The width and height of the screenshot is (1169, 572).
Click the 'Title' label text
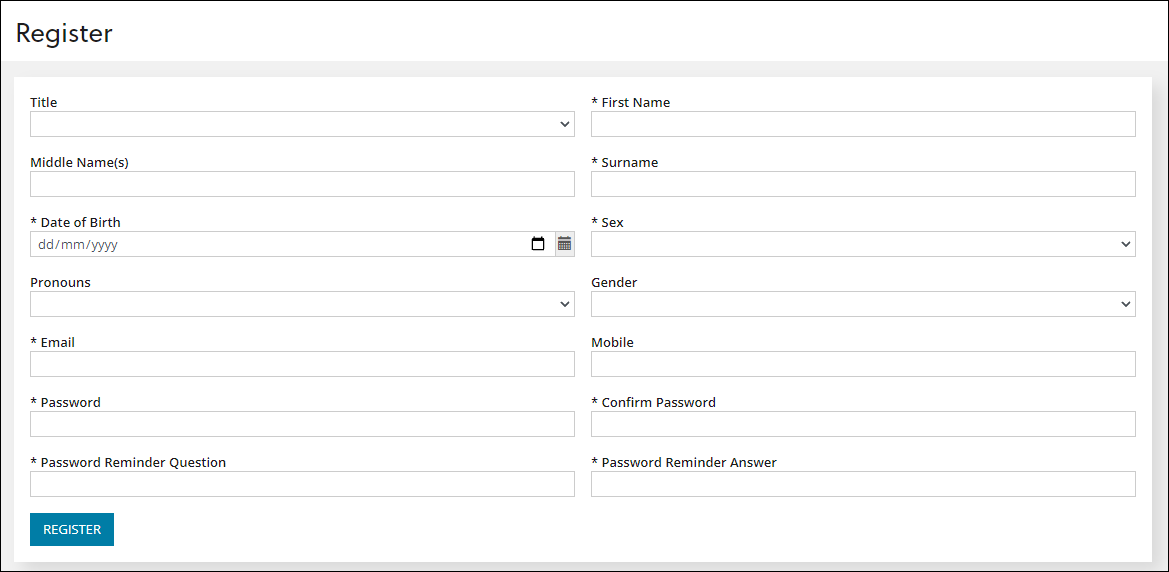pyautogui.click(x=44, y=103)
